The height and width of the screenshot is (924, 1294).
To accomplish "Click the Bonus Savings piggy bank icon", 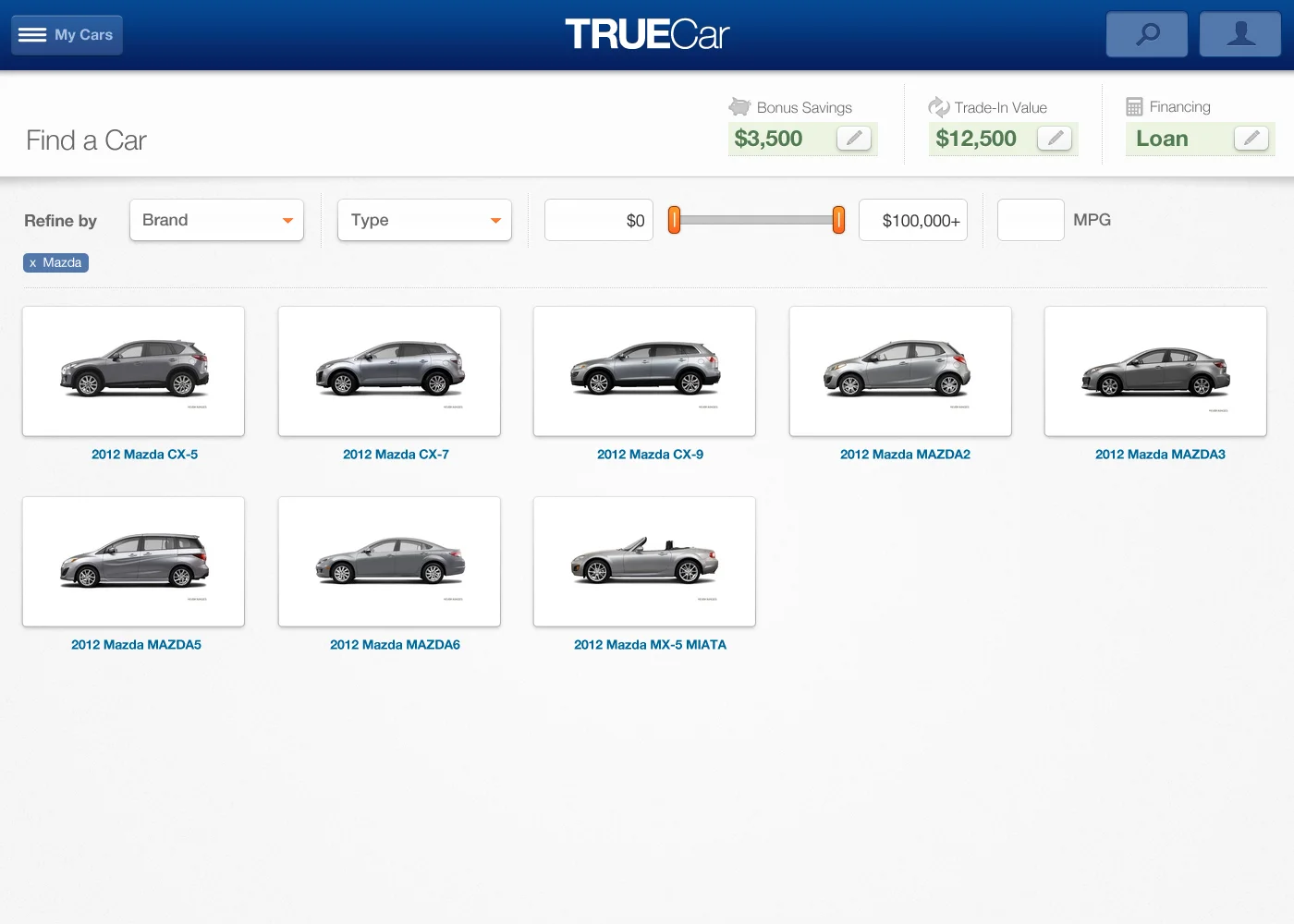I will click(x=739, y=107).
